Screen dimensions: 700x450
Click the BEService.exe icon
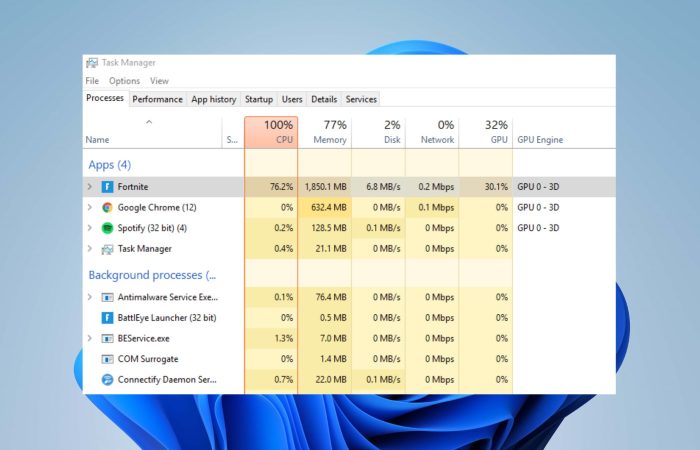click(107, 338)
